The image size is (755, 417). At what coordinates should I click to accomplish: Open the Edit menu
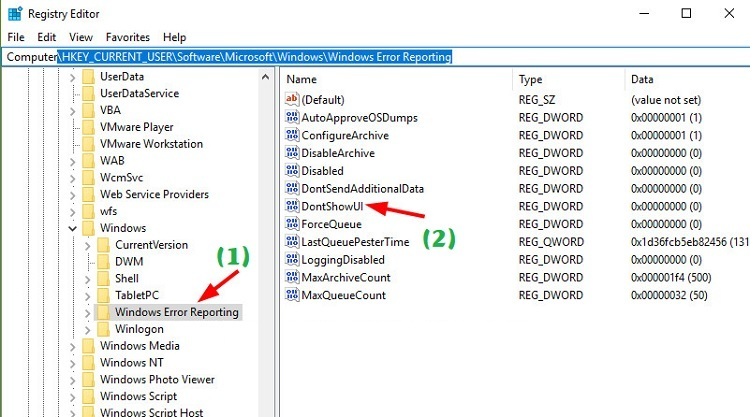(x=47, y=37)
